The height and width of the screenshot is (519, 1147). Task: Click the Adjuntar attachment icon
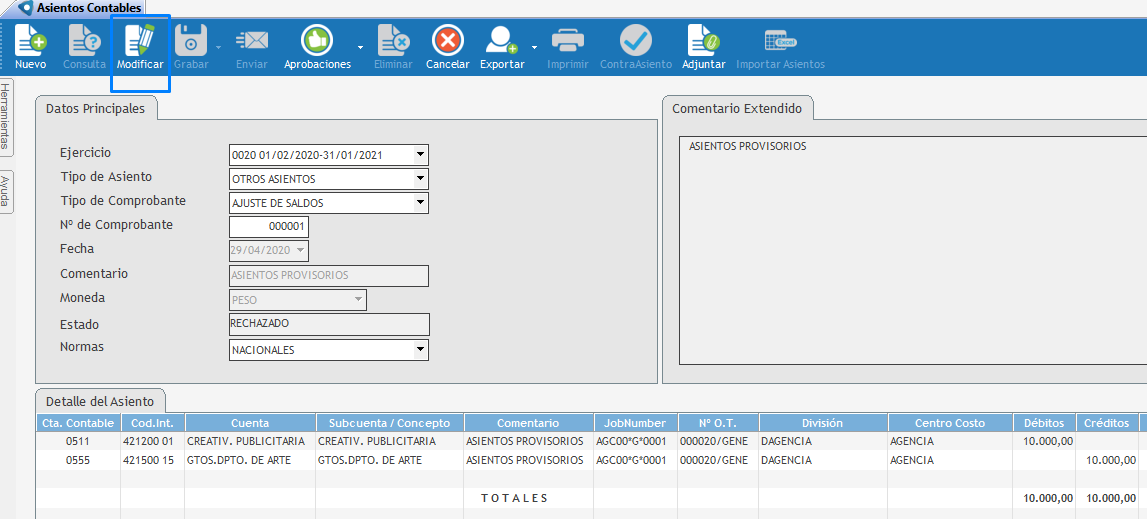tap(703, 41)
